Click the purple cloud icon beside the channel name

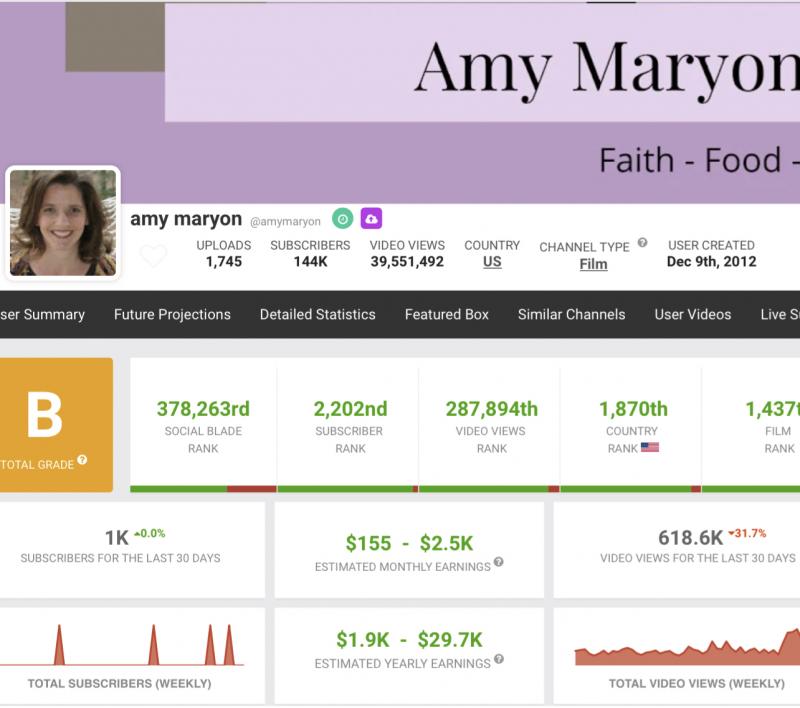point(371,219)
